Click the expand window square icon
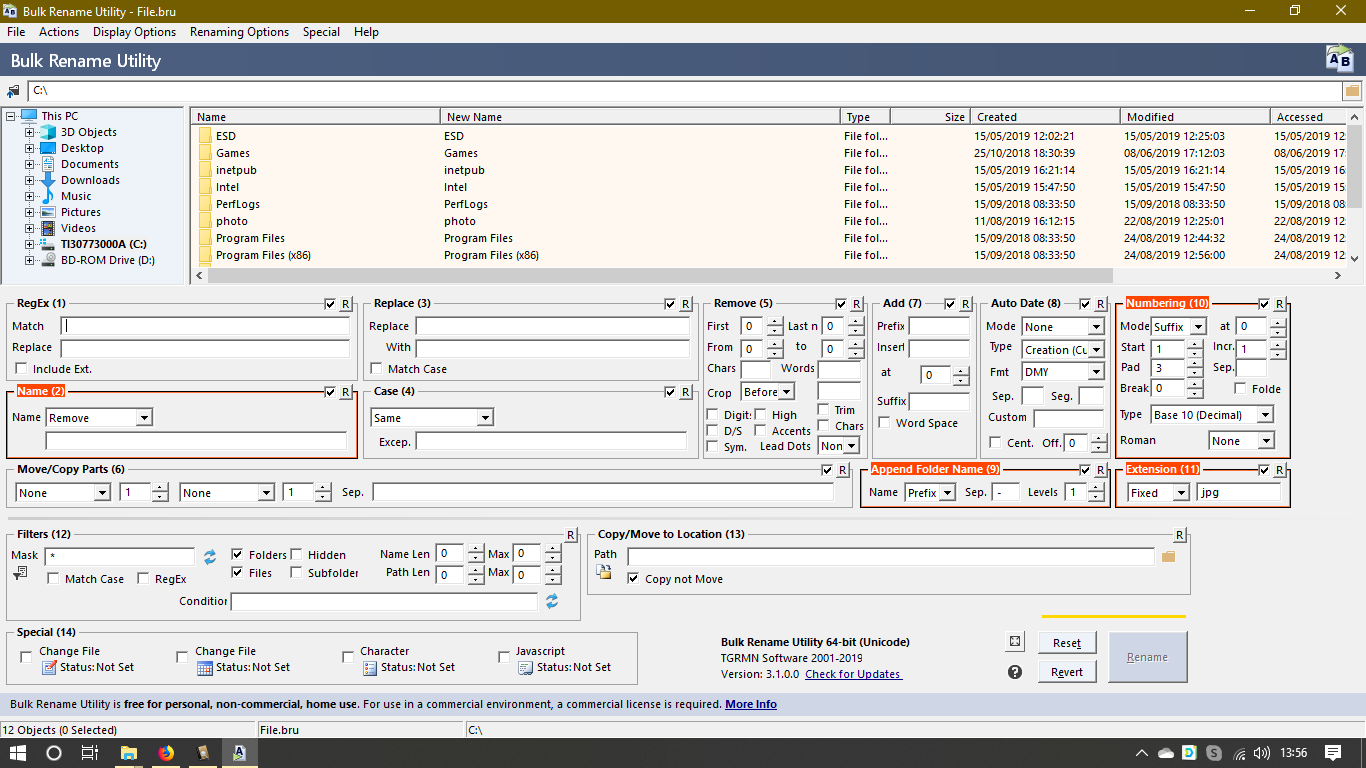 click(1014, 641)
